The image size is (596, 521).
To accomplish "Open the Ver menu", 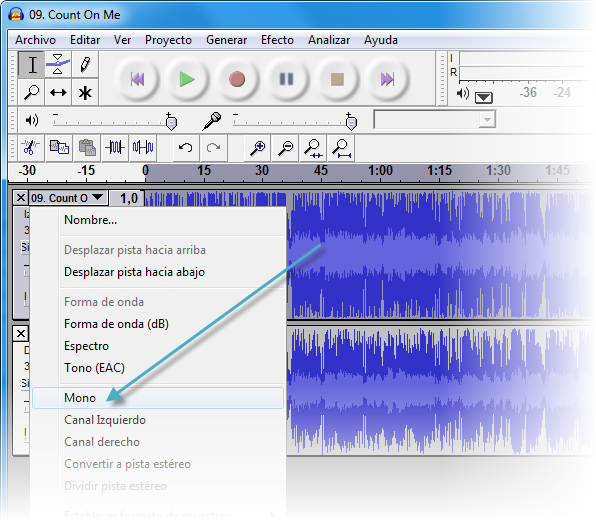I will 122,40.
